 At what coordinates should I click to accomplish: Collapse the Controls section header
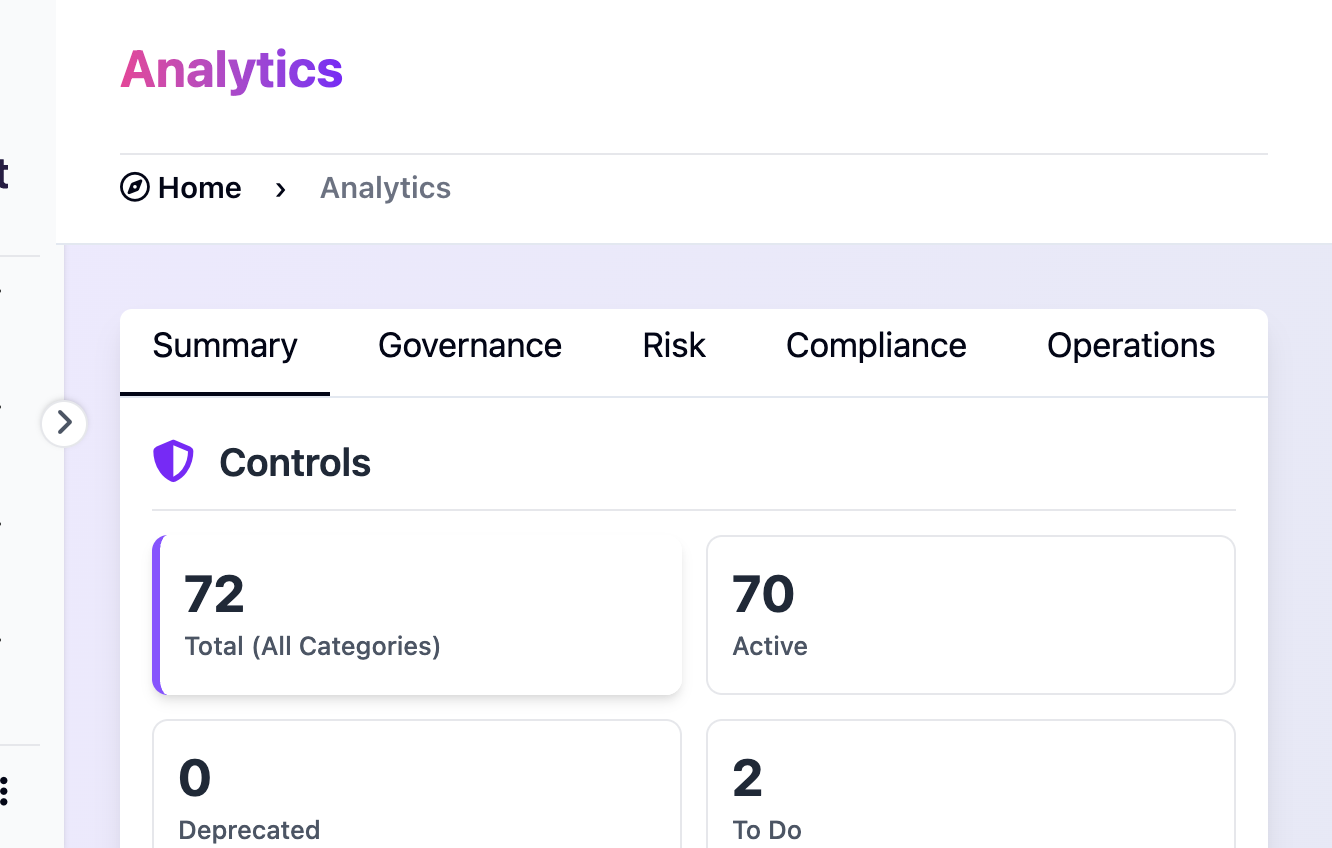point(295,462)
